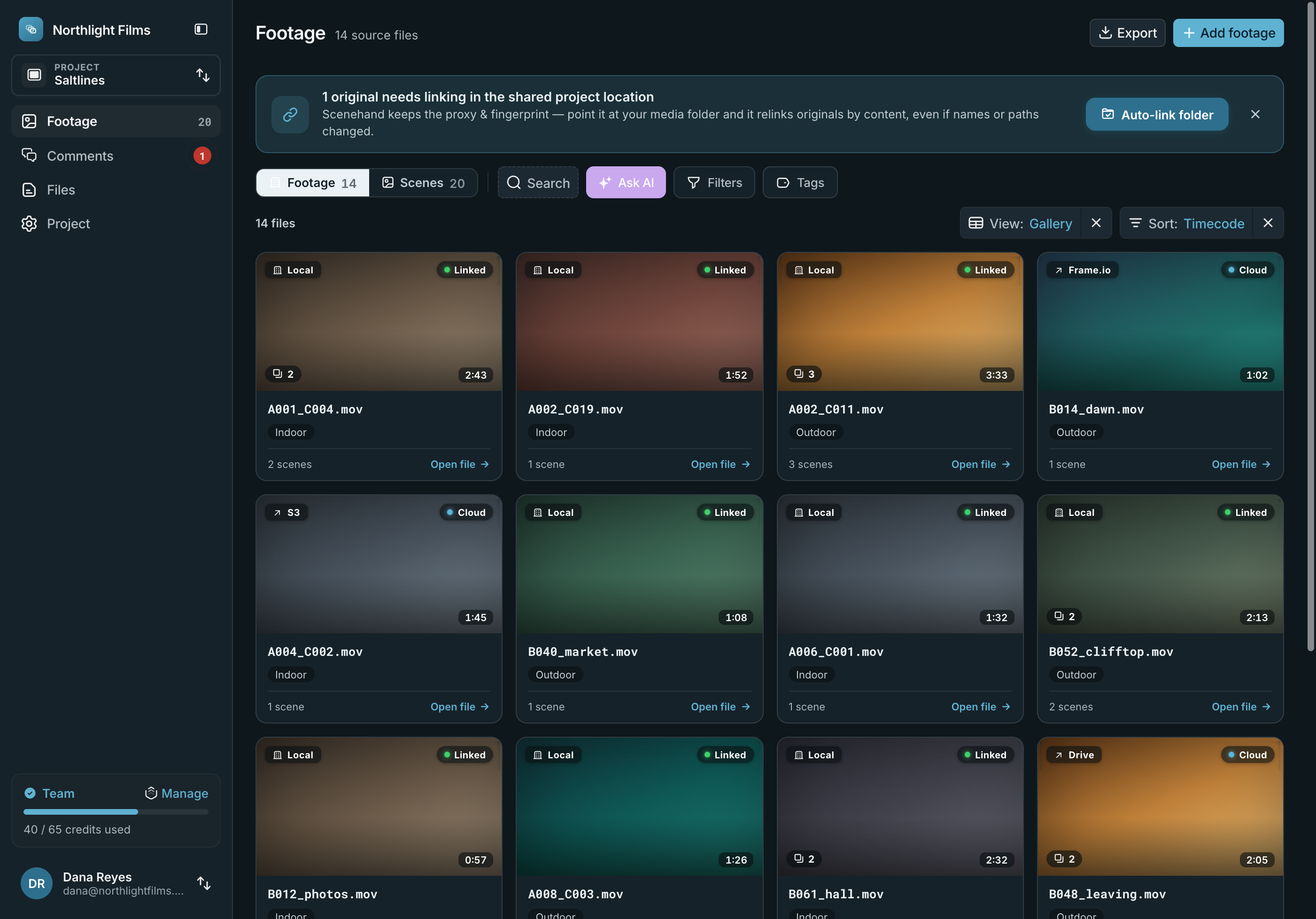Click the Indoor tag on A006_C001.mov

(811, 675)
